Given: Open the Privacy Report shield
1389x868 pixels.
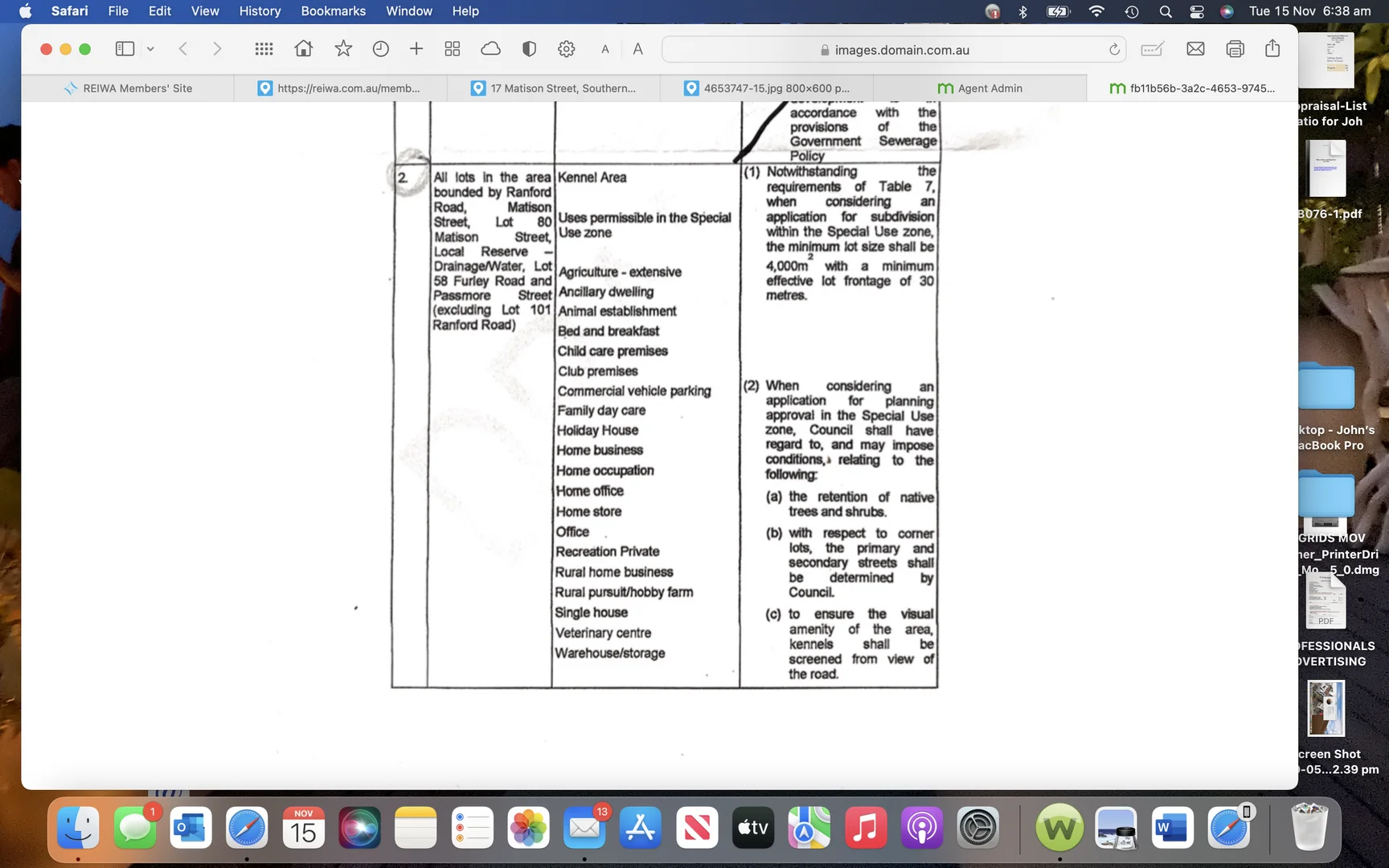Looking at the screenshot, I should [529, 49].
